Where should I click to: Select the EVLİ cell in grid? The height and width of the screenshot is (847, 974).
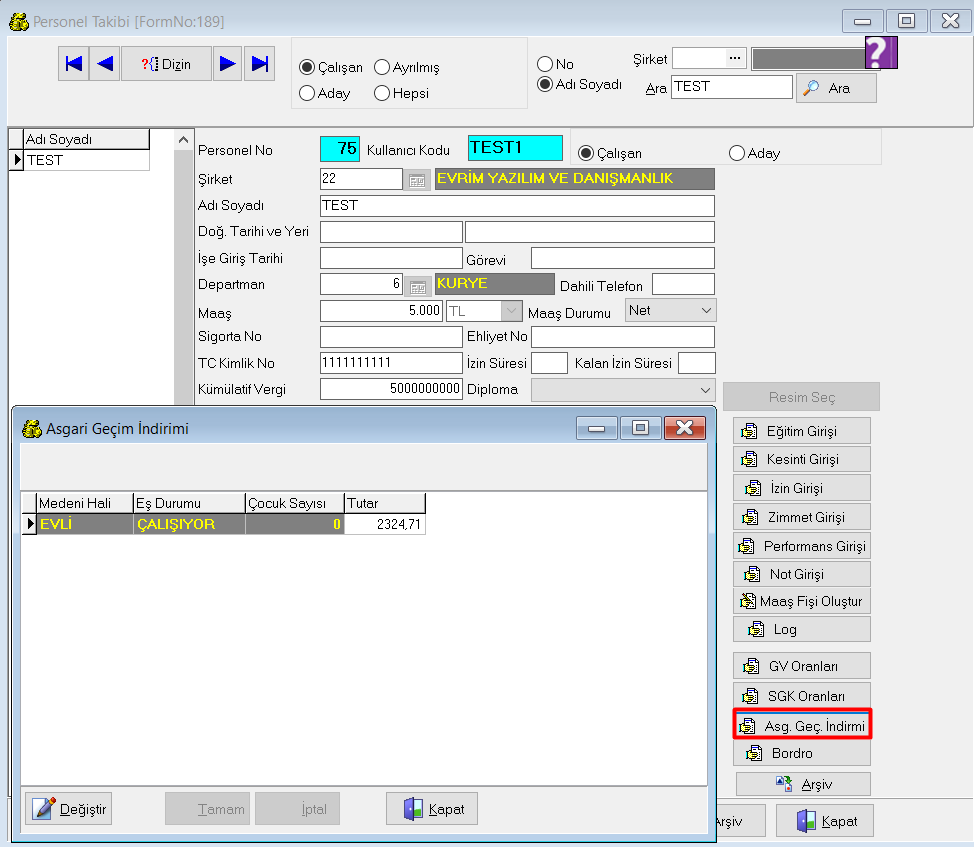pyautogui.click(x=84, y=524)
